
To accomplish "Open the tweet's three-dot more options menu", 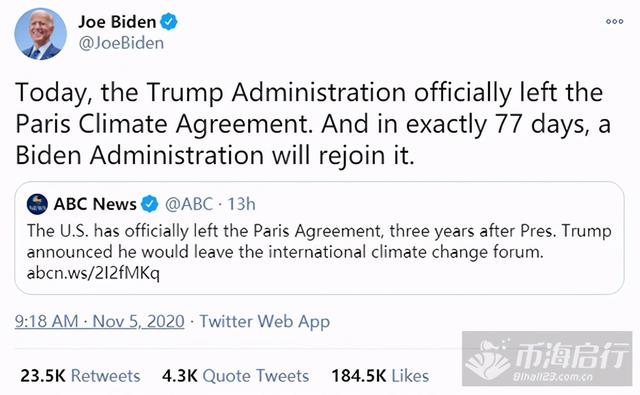I will pyautogui.click(x=614, y=21).
